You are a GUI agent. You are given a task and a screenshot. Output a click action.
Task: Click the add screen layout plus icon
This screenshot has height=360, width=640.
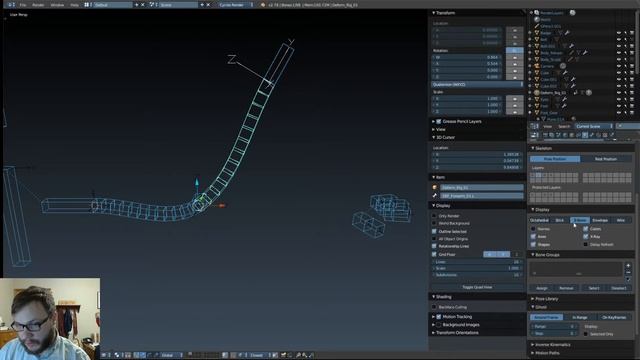(137, 5)
